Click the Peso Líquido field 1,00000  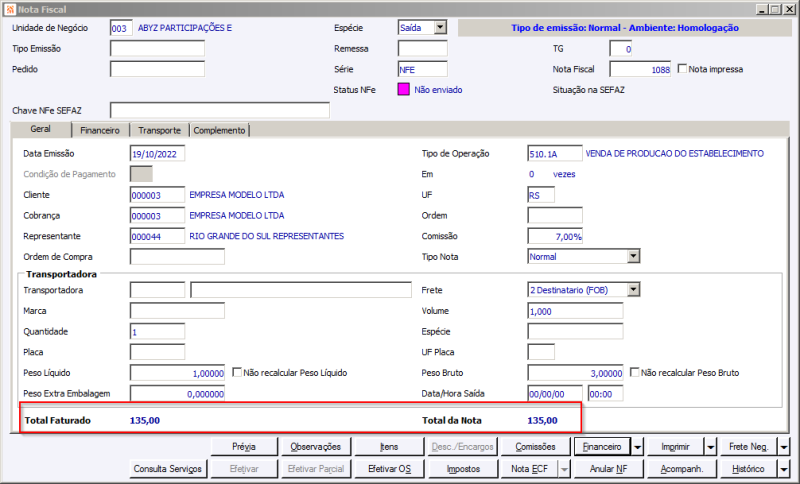click(x=177, y=373)
